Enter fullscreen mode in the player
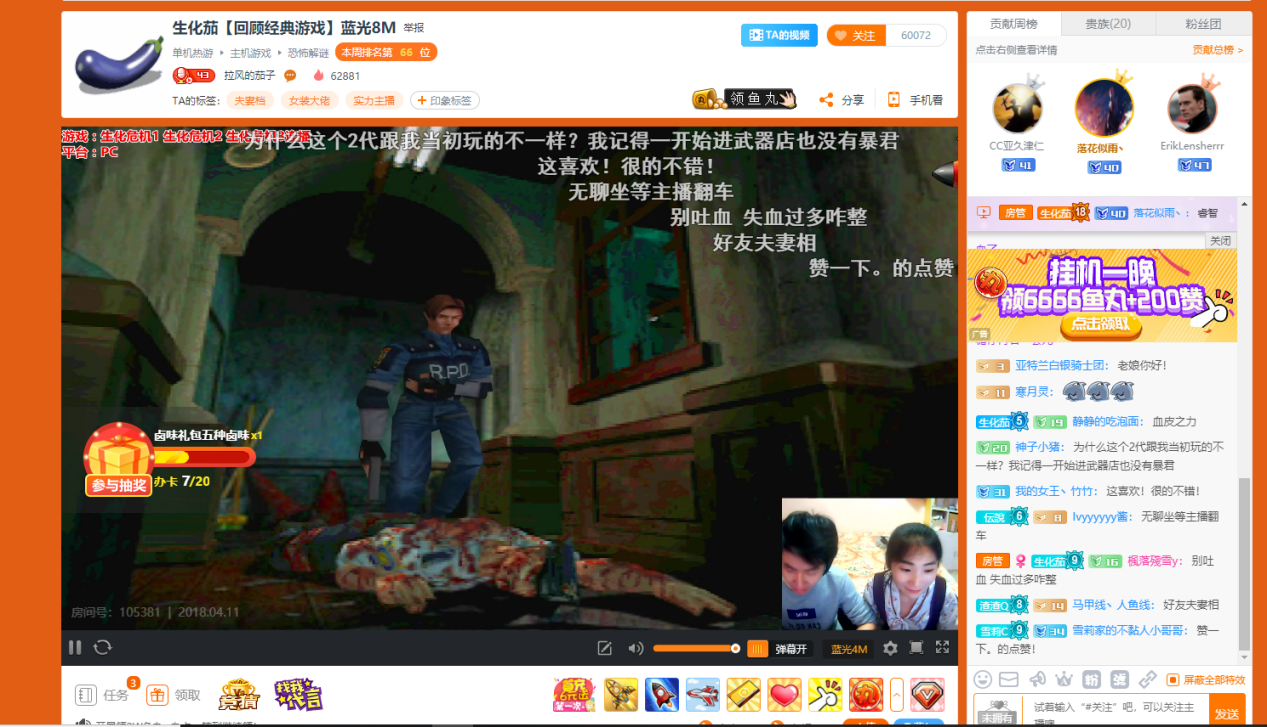The image size is (1267, 727). (942, 648)
